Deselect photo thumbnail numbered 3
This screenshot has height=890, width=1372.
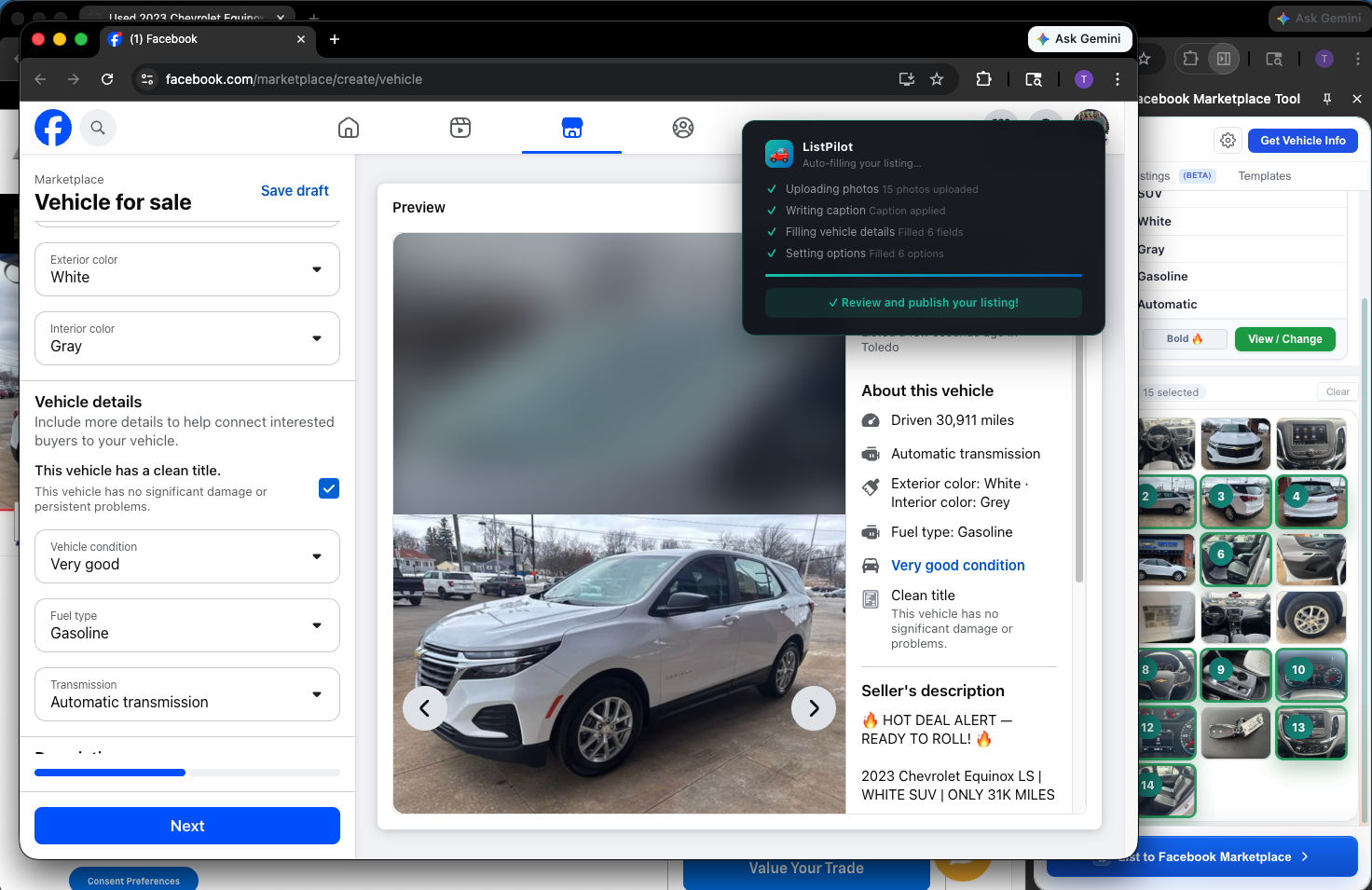coord(1236,501)
